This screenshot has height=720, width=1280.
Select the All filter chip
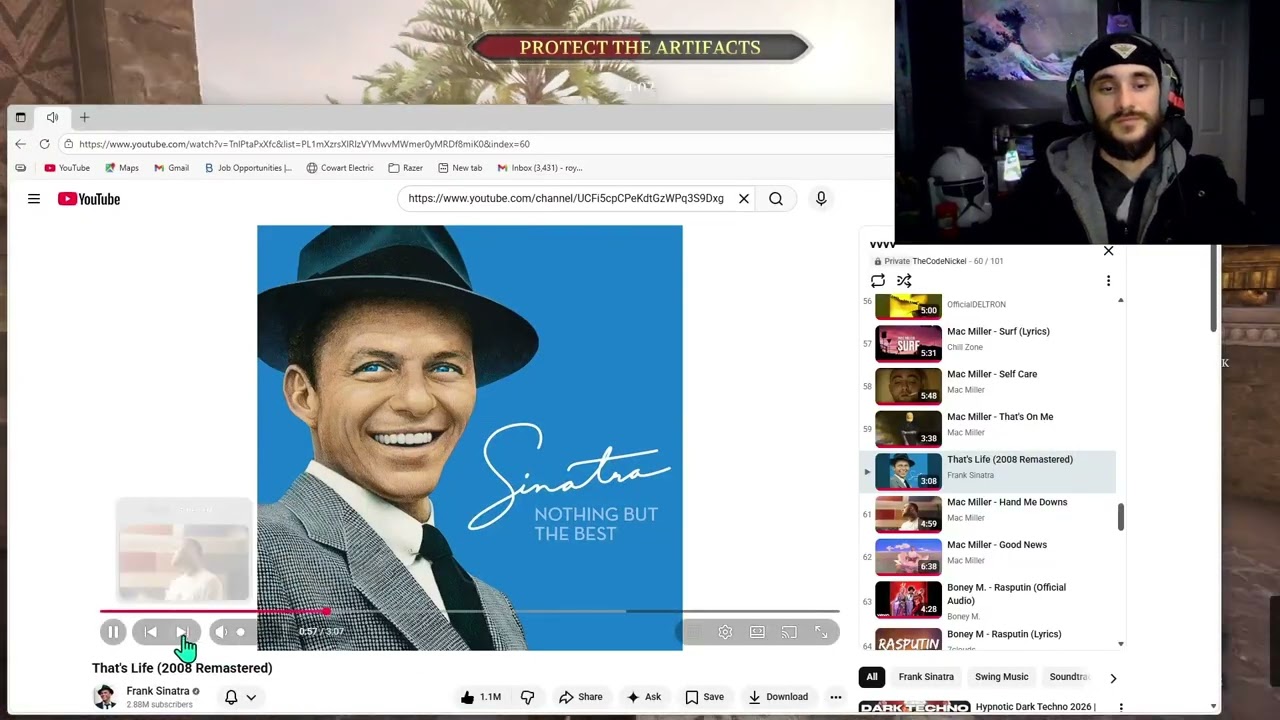(x=872, y=677)
